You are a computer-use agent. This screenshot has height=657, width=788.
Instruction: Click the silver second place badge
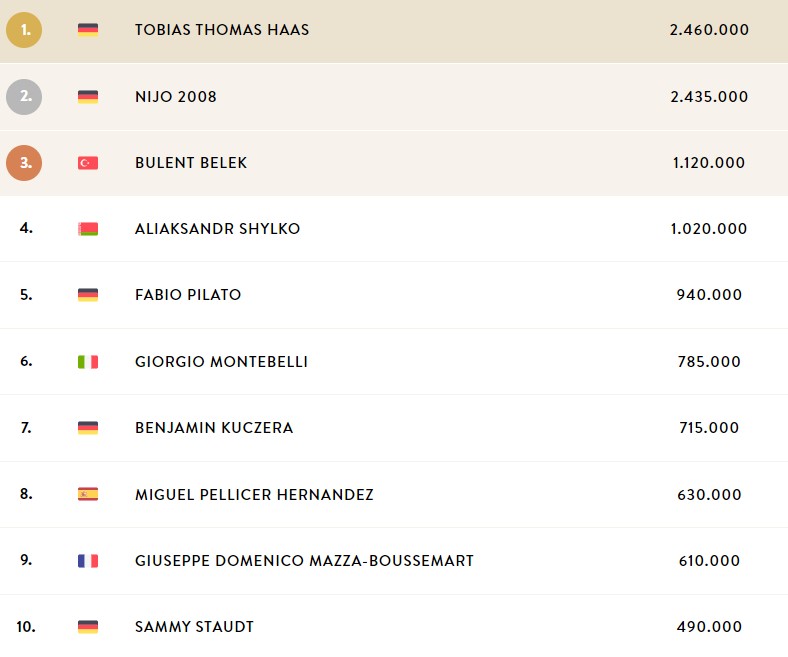[24, 97]
